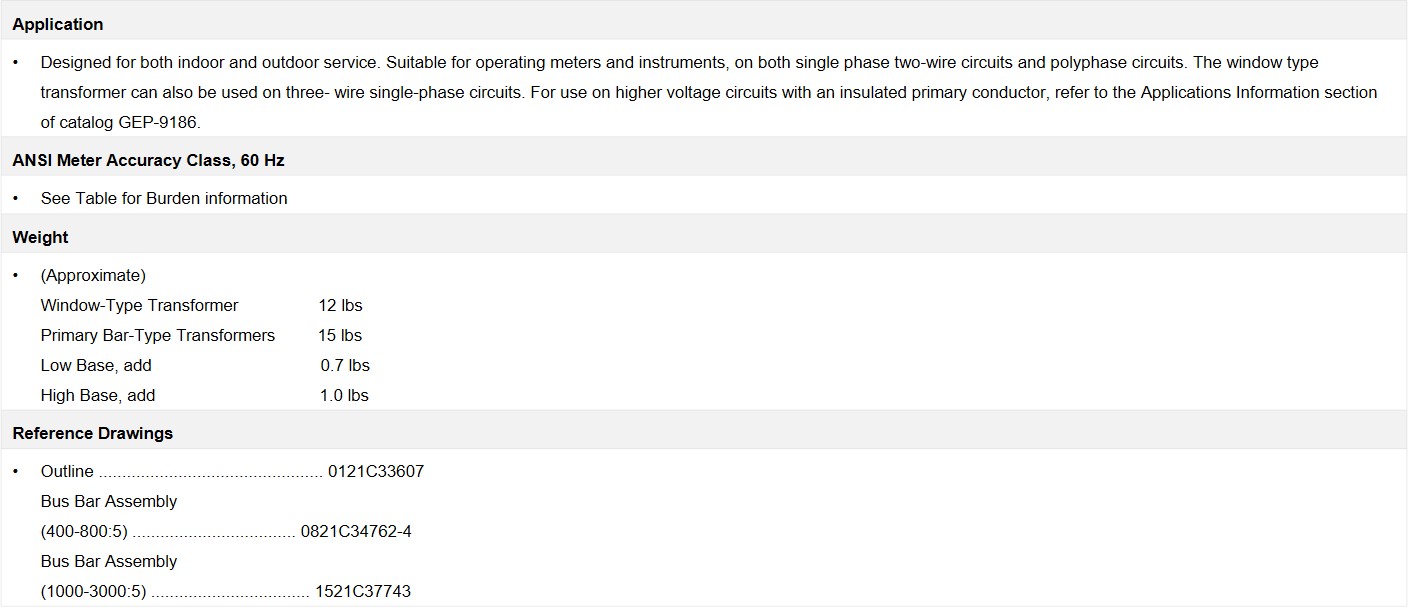Click 'Designed for both indoor and outdoor' paragraph

pyautogui.click(x=700, y=62)
